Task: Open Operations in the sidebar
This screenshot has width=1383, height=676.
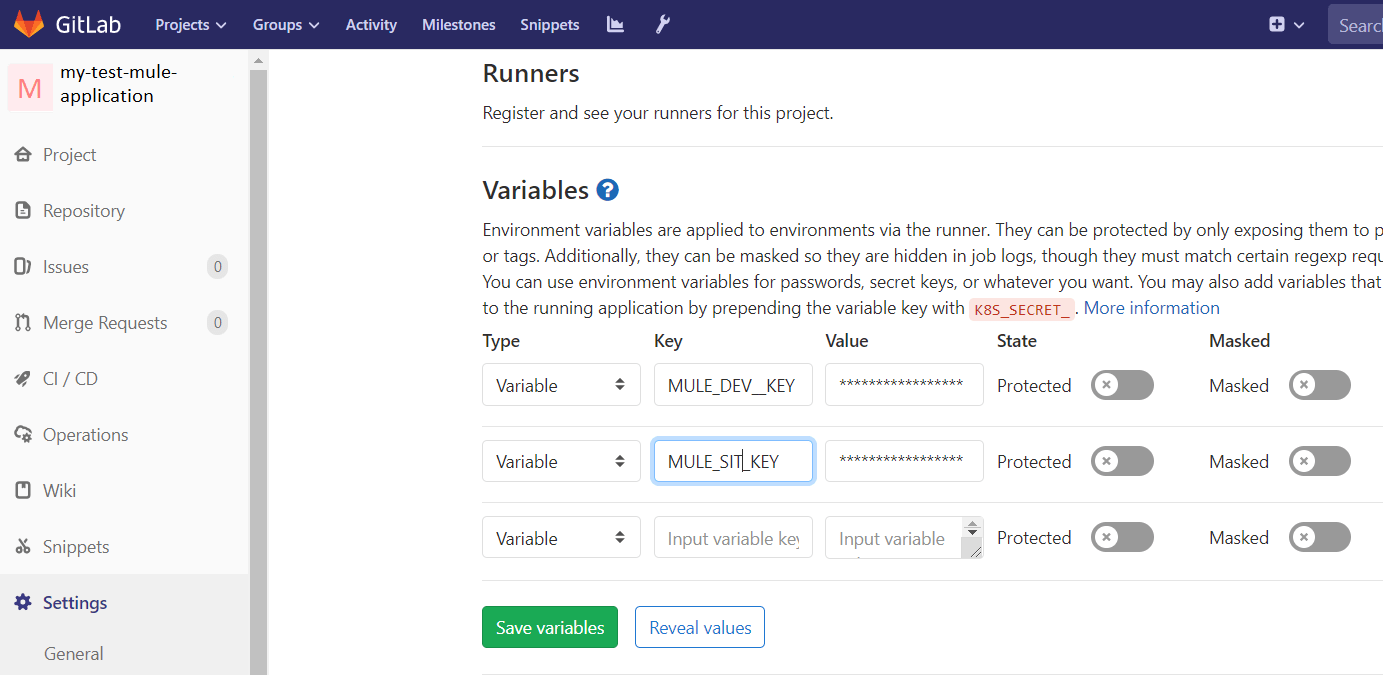Action: coord(86,434)
